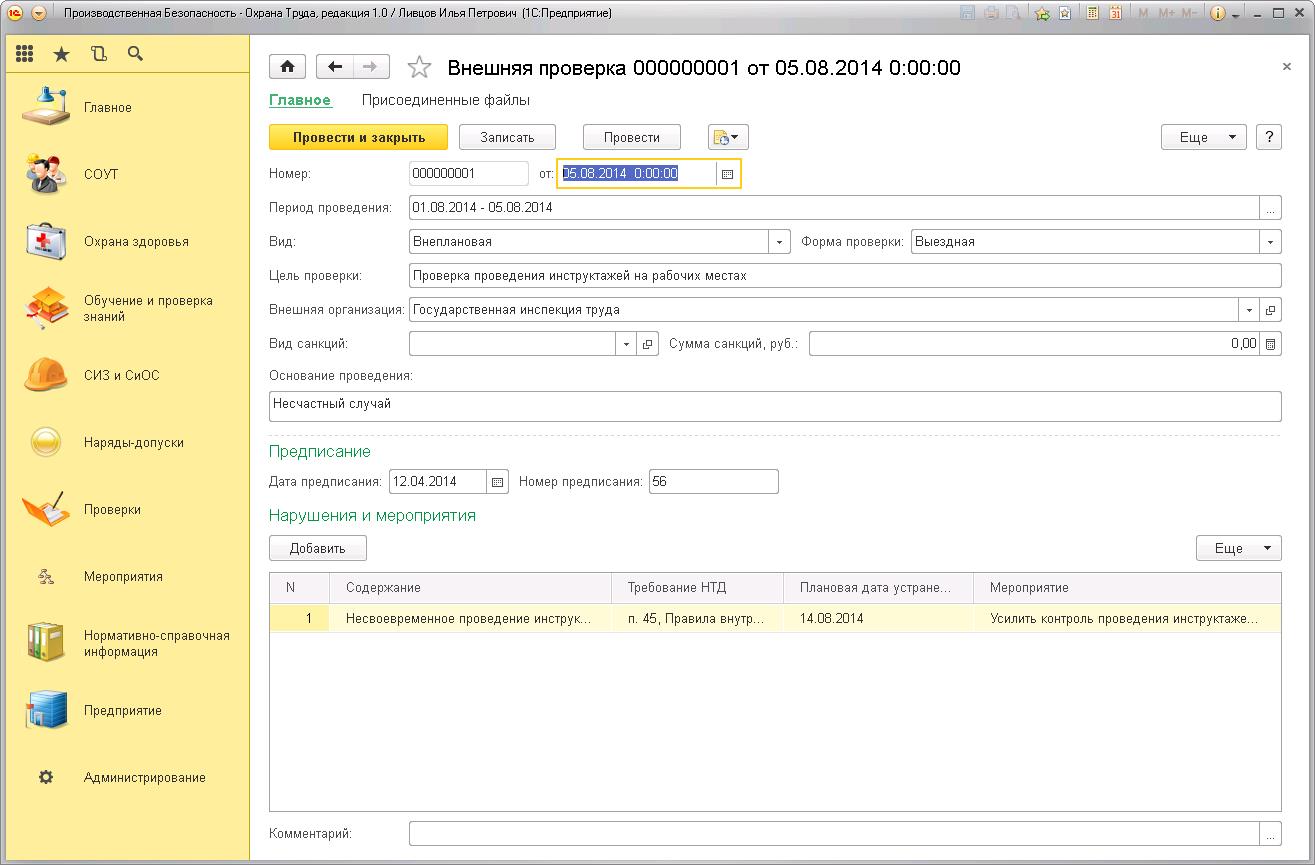
Task: Open calendar picker for document date
Action: tap(728, 174)
